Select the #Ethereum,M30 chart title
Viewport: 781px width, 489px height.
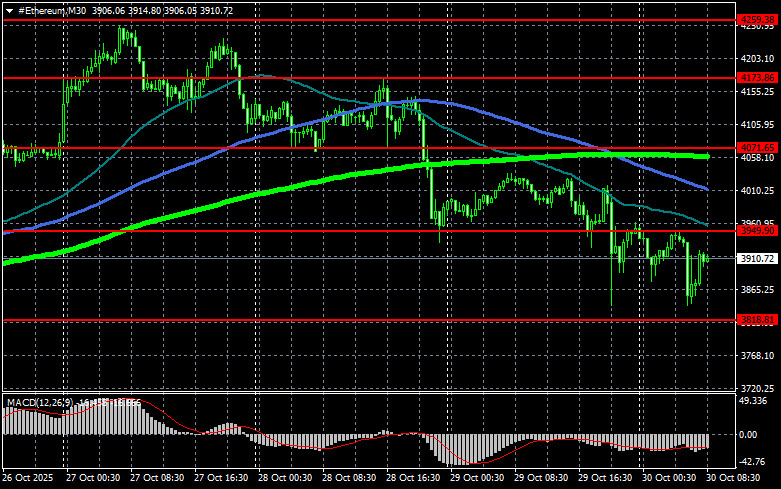[x=52, y=10]
